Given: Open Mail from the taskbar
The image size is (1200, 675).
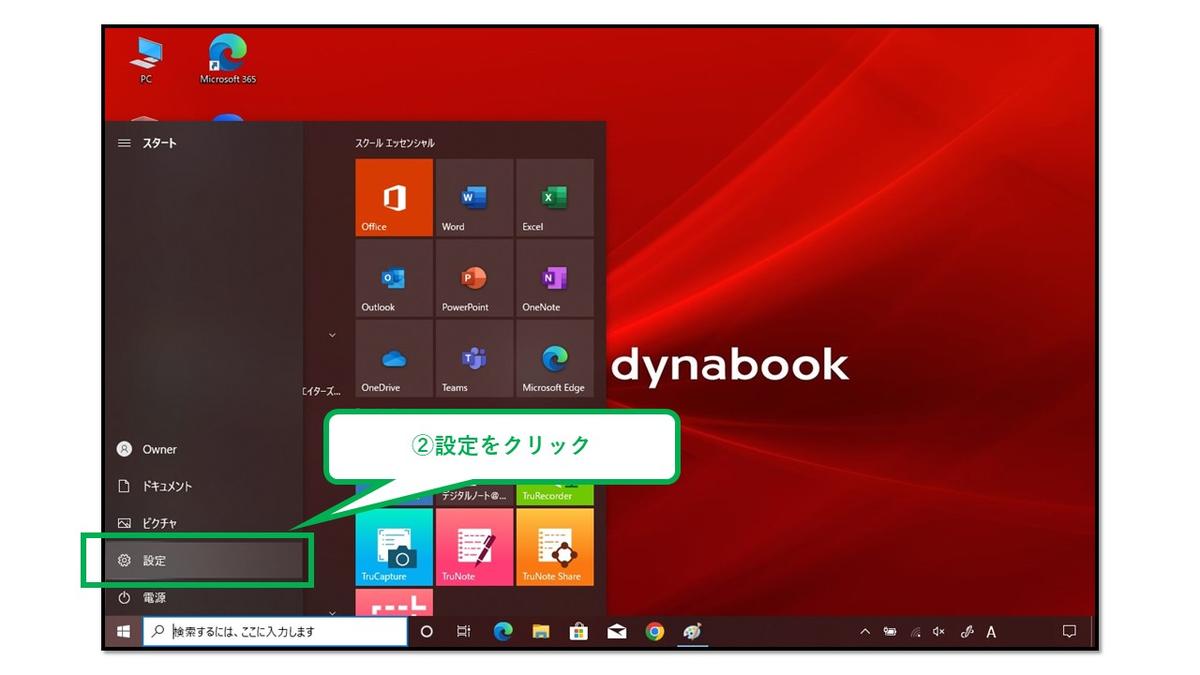Looking at the screenshot, I should 617,632.
